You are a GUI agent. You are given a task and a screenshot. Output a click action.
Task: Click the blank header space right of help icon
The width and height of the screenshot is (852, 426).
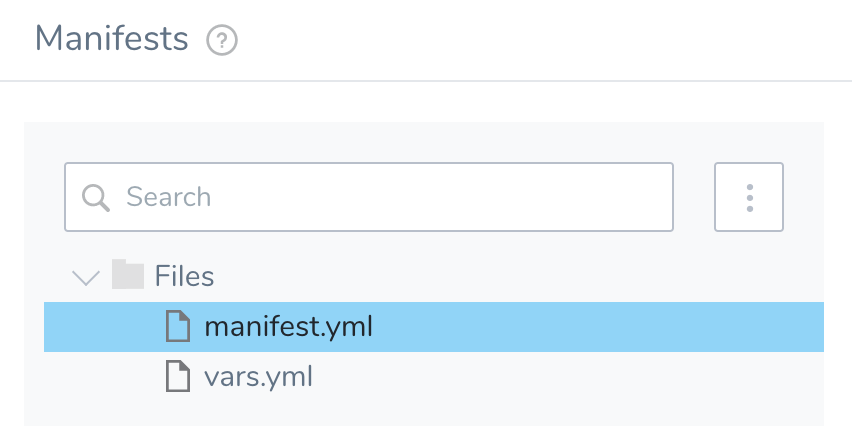543,40
